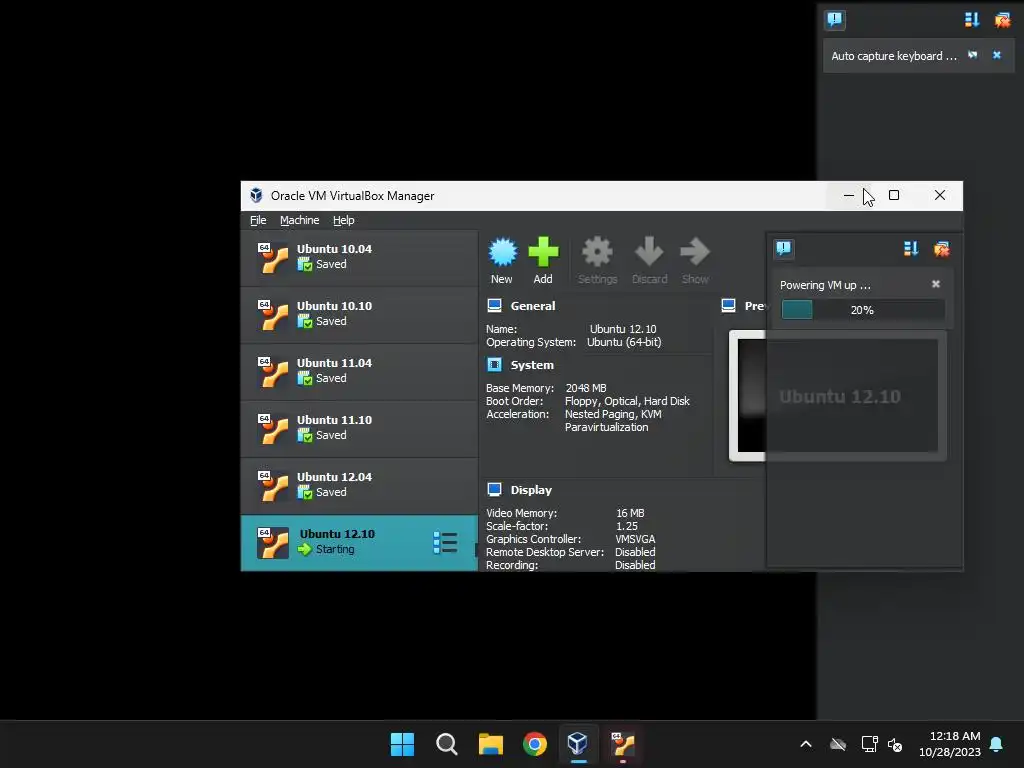The image size is (1024, 768).
Task: Show hidden system tray icons
Action: (806, 744)
